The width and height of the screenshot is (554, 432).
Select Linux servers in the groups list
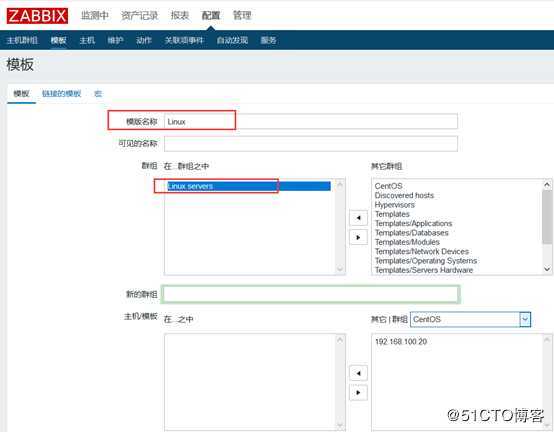click(249, 186)
